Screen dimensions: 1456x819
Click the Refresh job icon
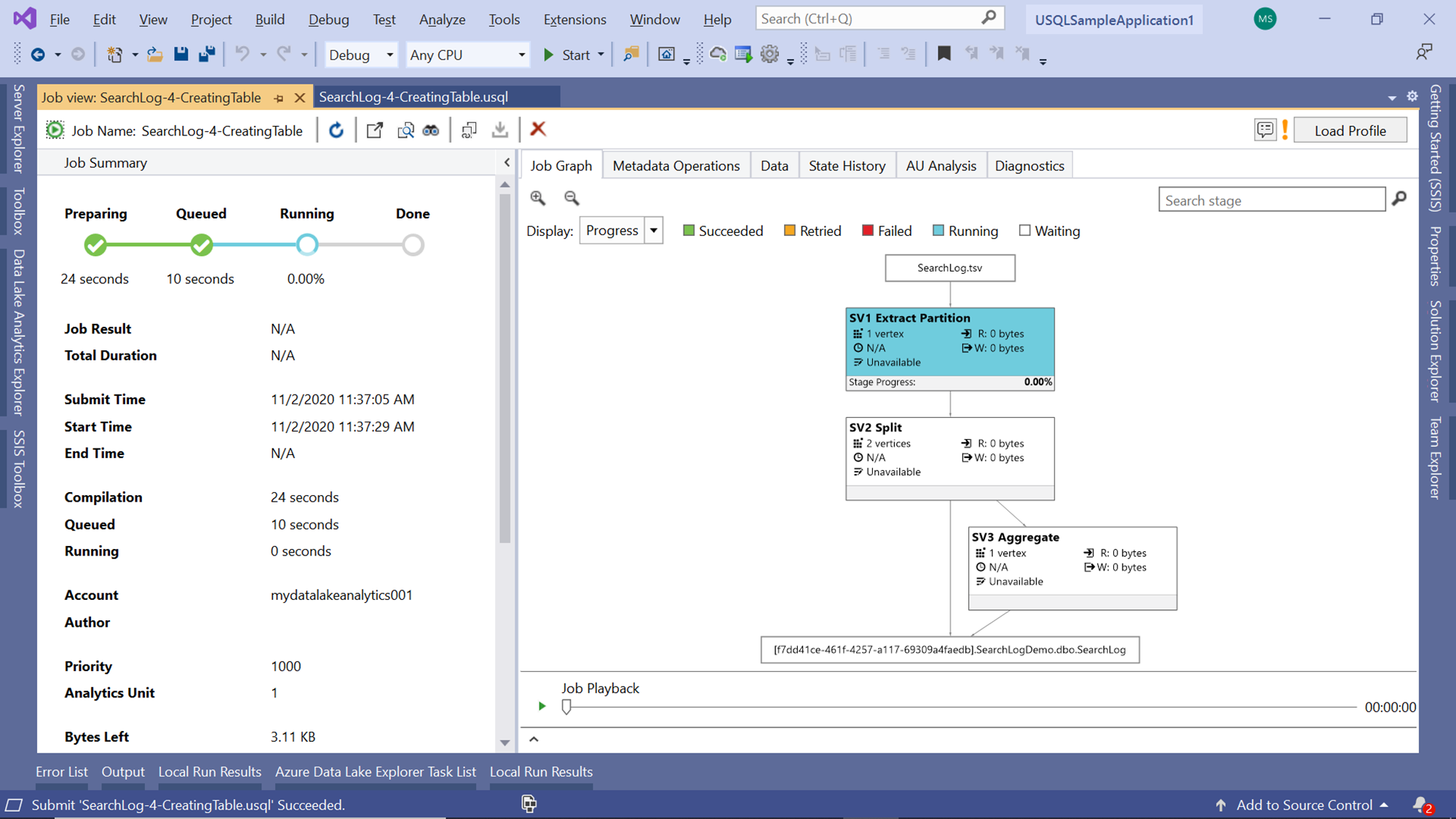[x=336, y=130]
